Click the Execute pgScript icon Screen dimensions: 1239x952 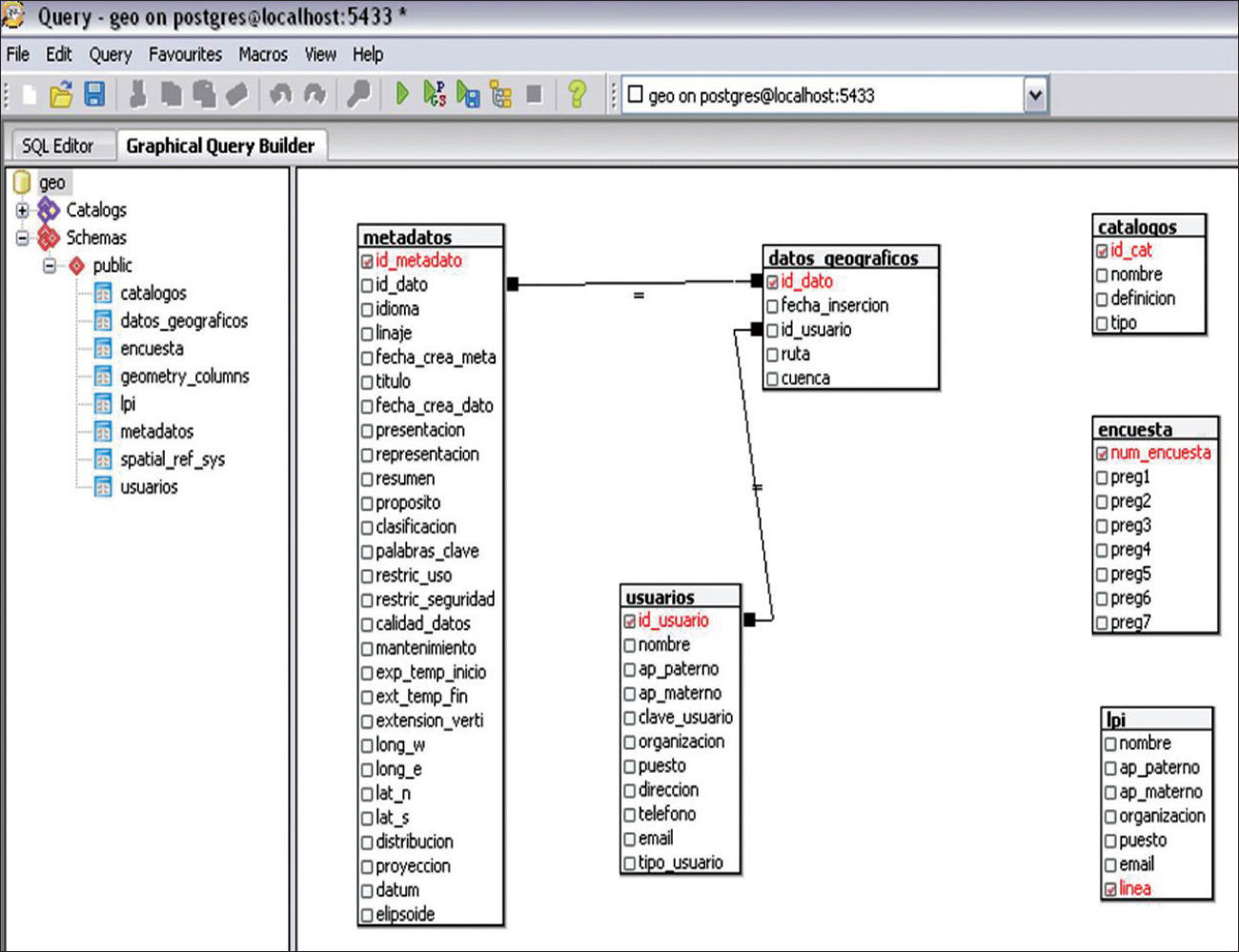click(435, 93)
